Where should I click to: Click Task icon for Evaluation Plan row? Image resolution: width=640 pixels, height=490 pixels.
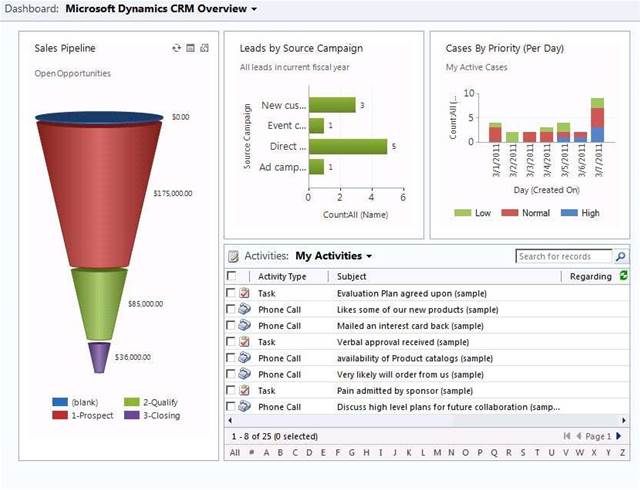point(244,293)
